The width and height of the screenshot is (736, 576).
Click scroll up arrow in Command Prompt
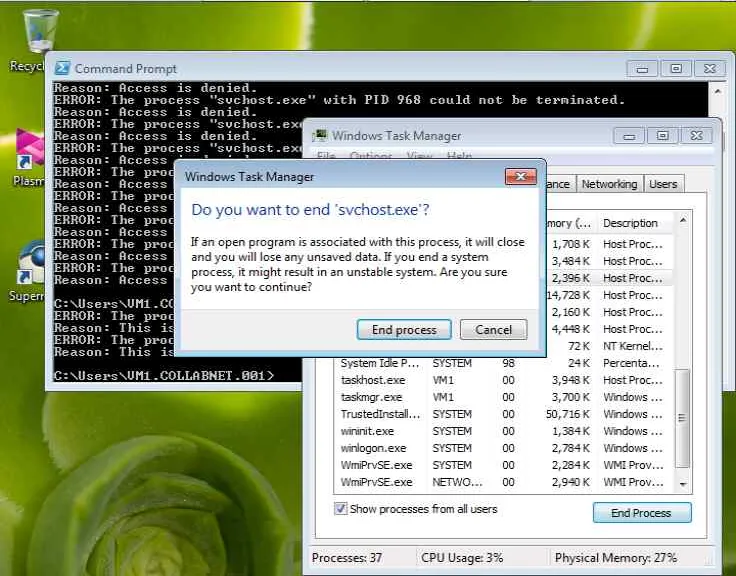(718, 91)
